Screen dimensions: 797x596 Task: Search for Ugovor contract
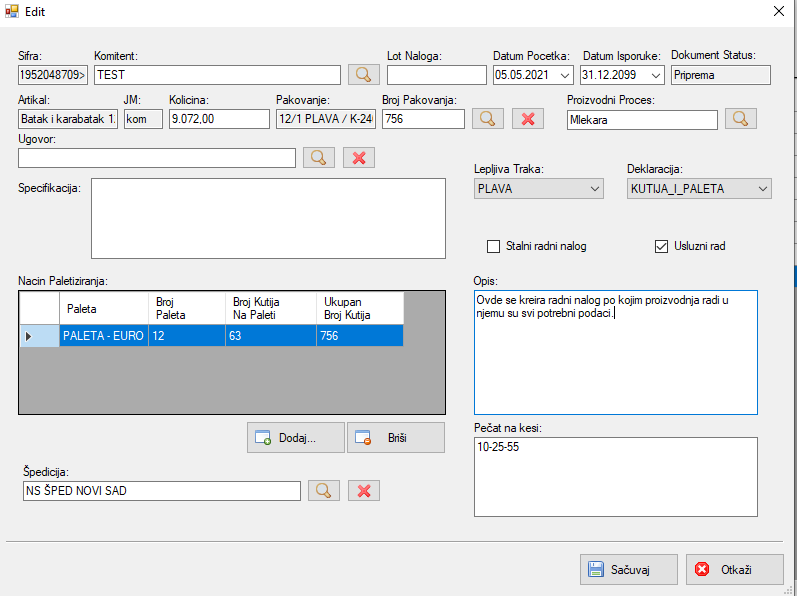(319, 158)
